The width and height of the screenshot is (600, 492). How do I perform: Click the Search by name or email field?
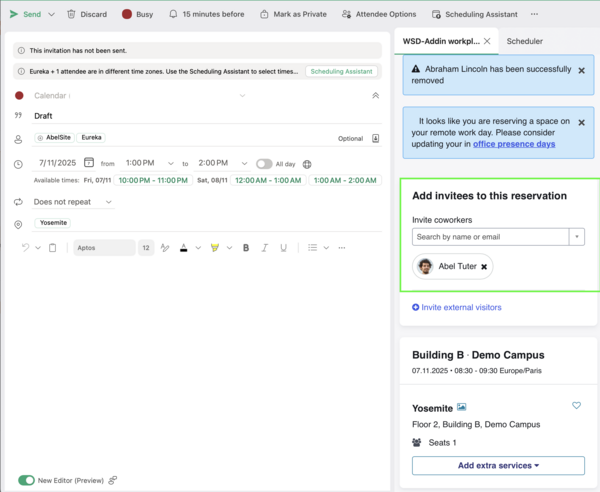click(490, 237)
